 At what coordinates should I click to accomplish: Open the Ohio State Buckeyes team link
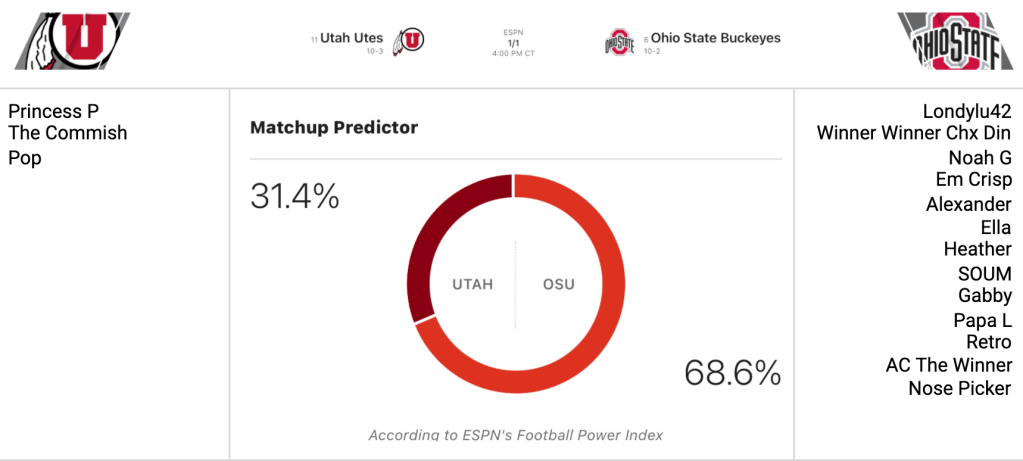[x=715, y=38]
